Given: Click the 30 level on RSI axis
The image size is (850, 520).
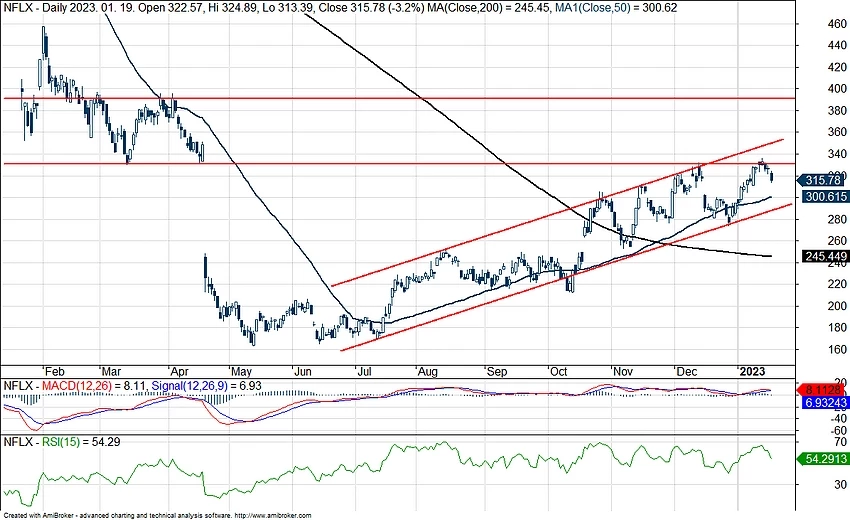Looking at the screenshot, I should (x=841, y=484).
